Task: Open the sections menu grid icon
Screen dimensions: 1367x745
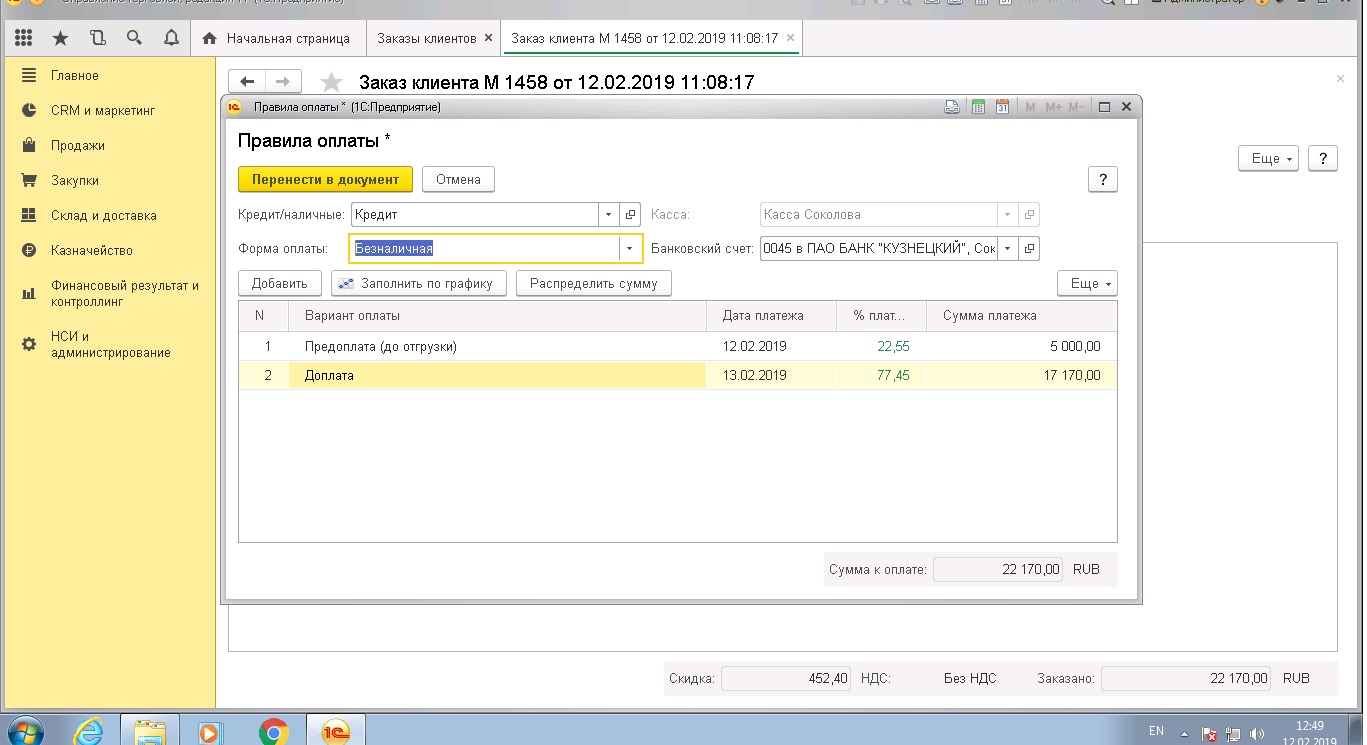Action: click(x=23, y=38)
